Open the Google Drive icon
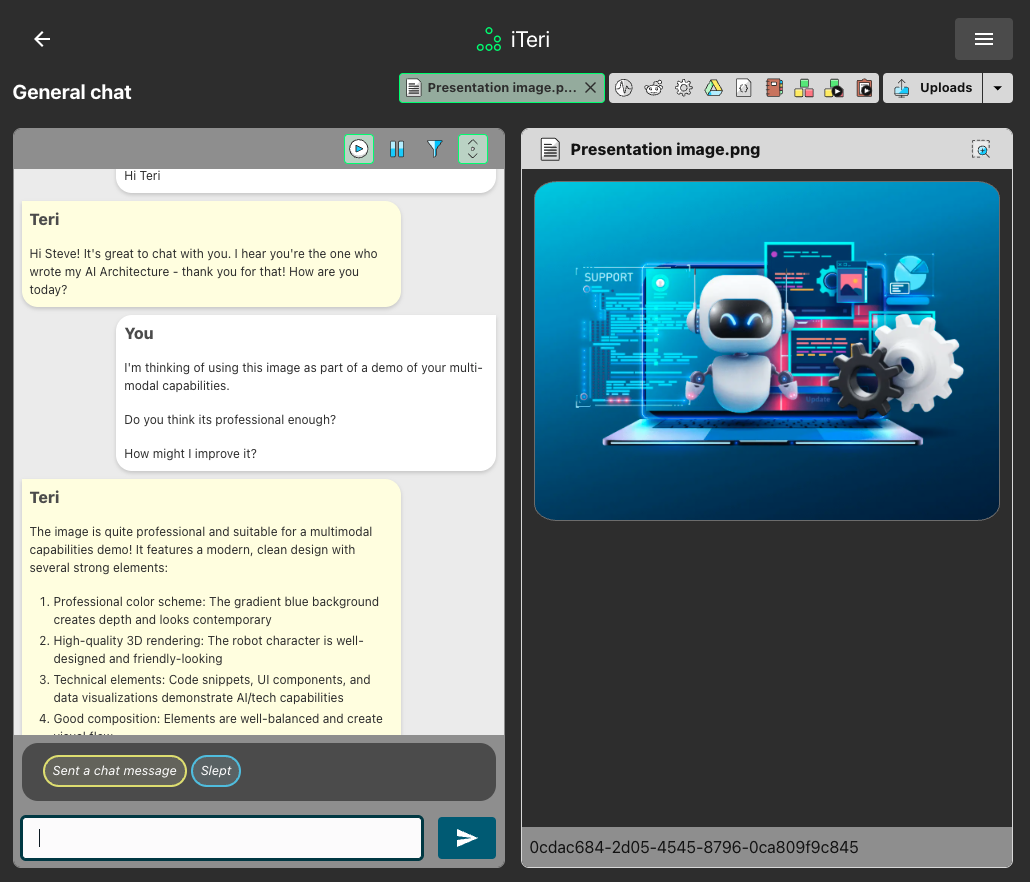Viewport: 1030px width, 882px height. (713, 88)
